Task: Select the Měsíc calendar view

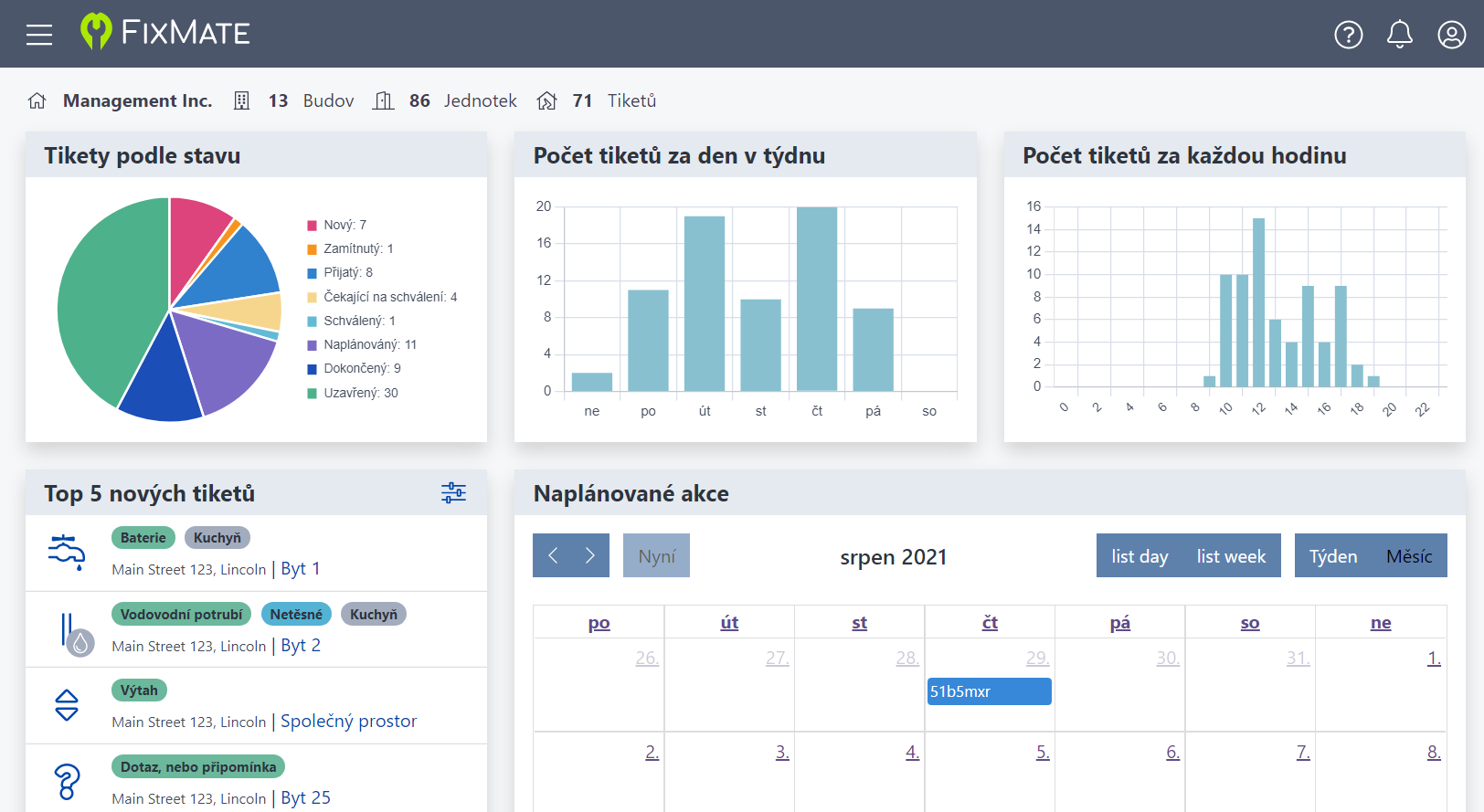Action: click(1408, 556)
